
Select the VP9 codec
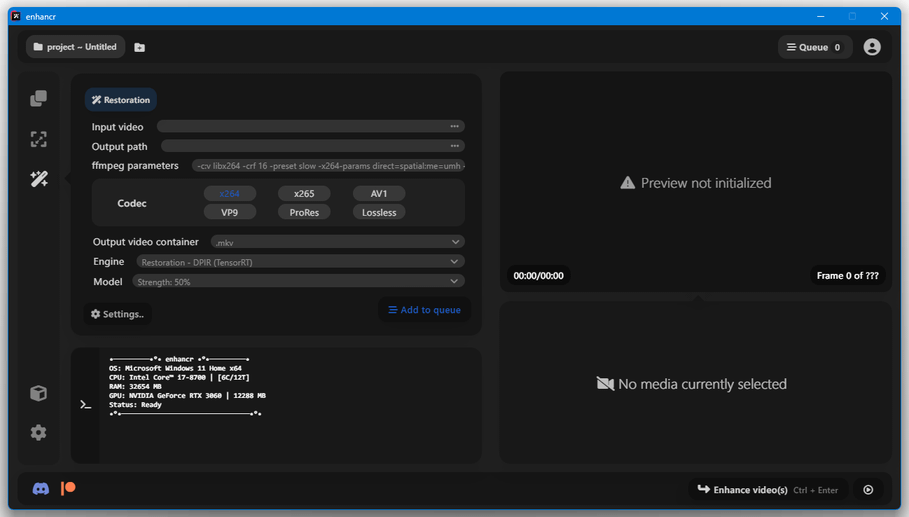pos(230,213)
